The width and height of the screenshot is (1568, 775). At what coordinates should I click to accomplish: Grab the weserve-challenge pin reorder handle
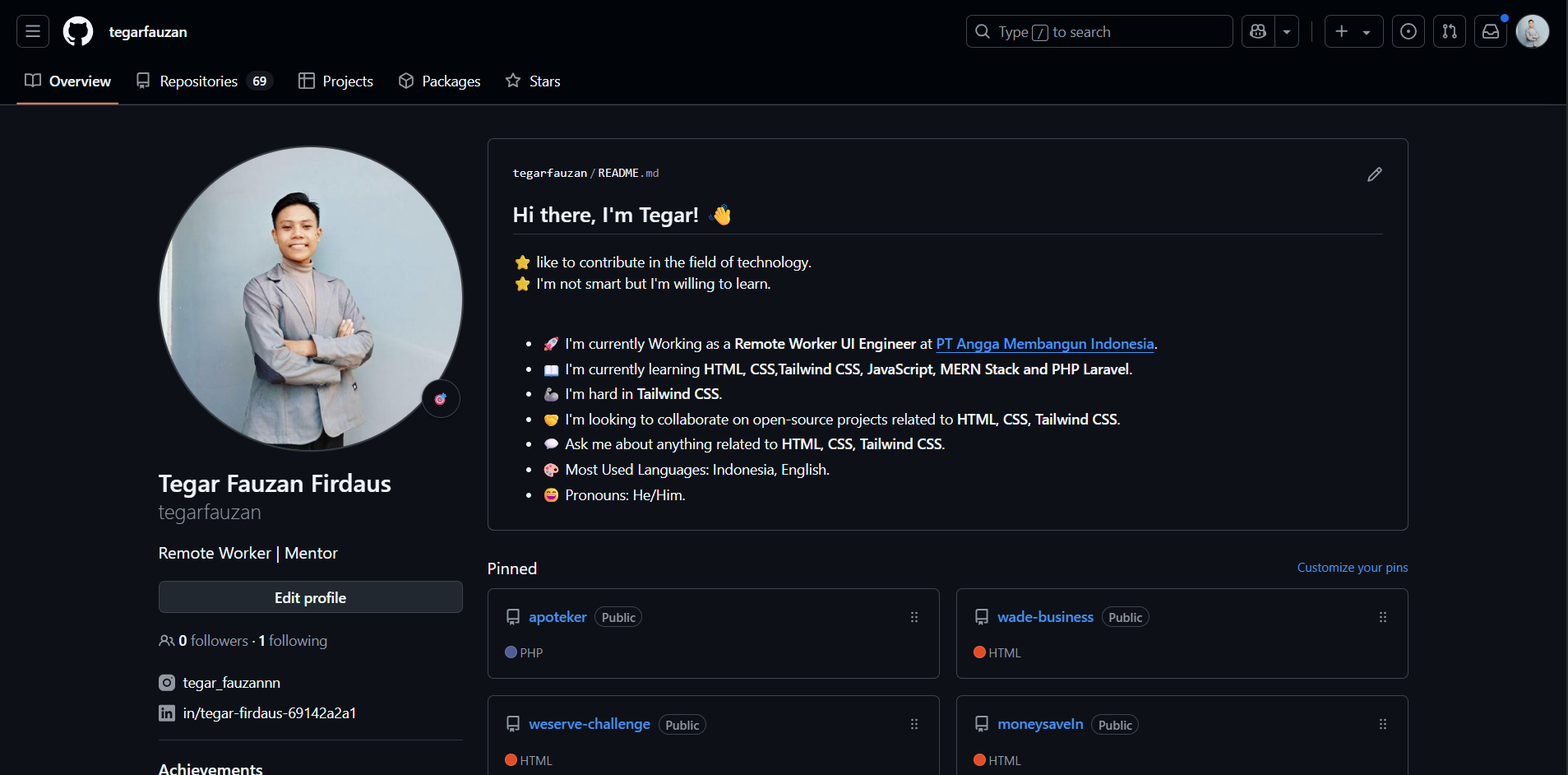[914, 724]
